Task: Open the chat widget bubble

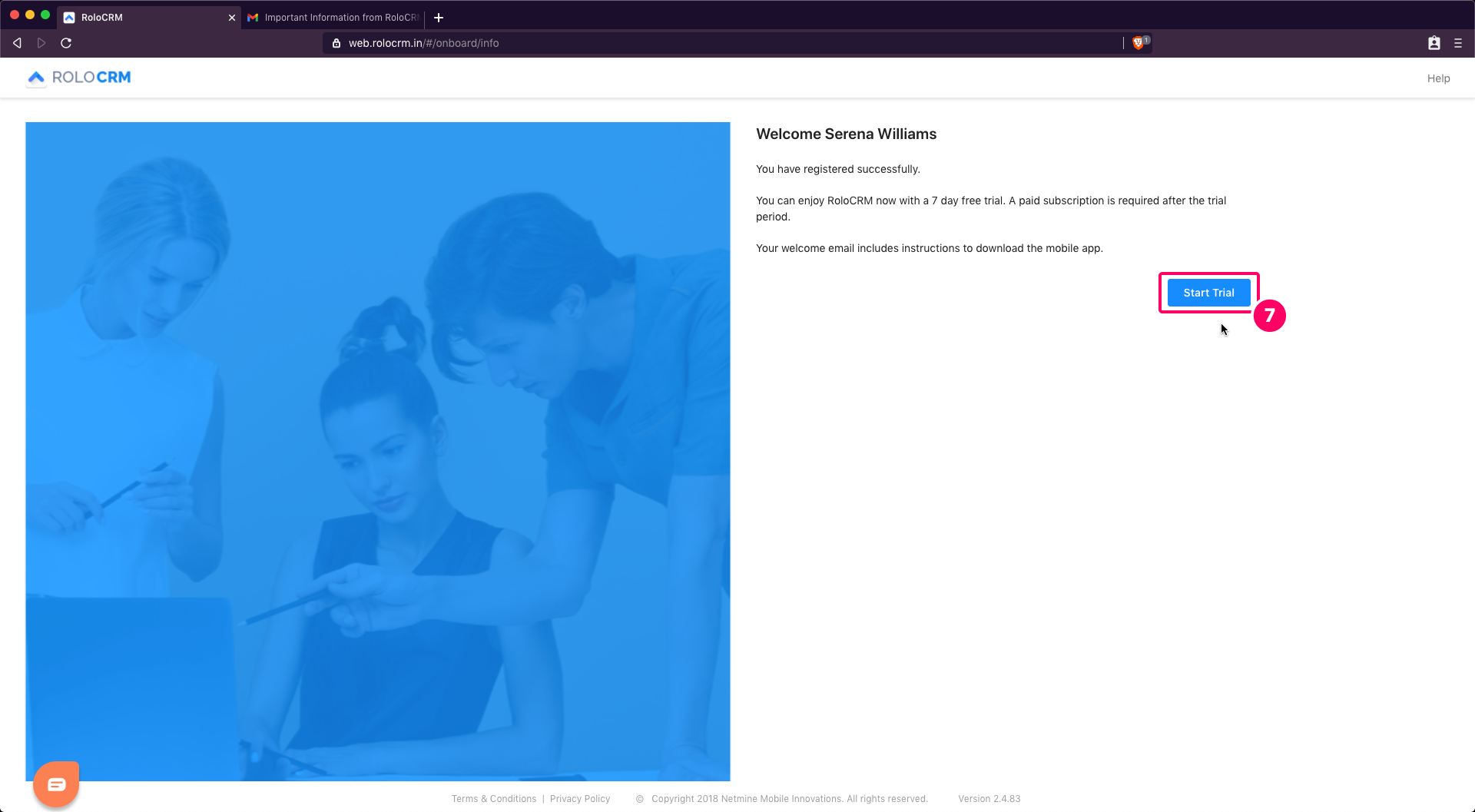Action: 56,784
